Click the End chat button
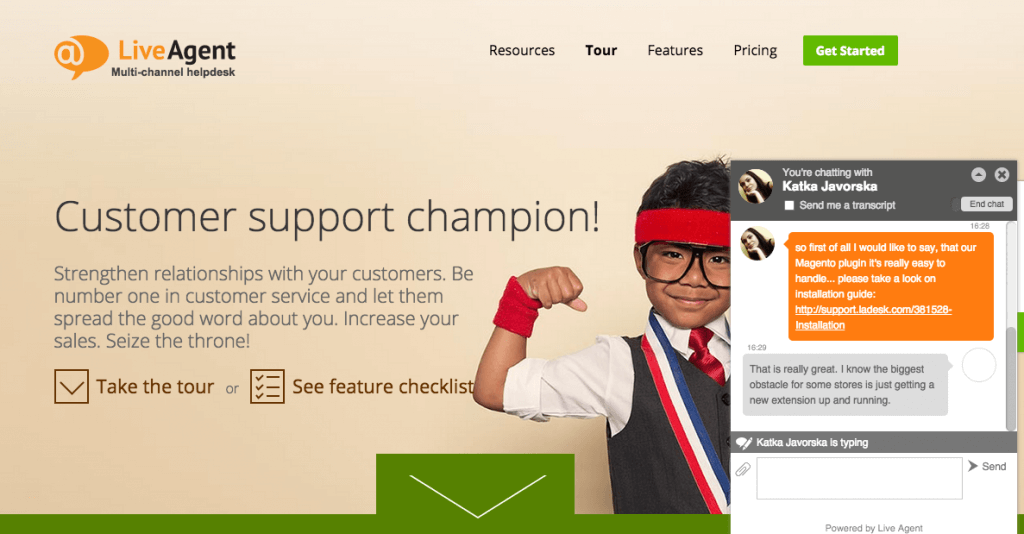 coord(986,204)
